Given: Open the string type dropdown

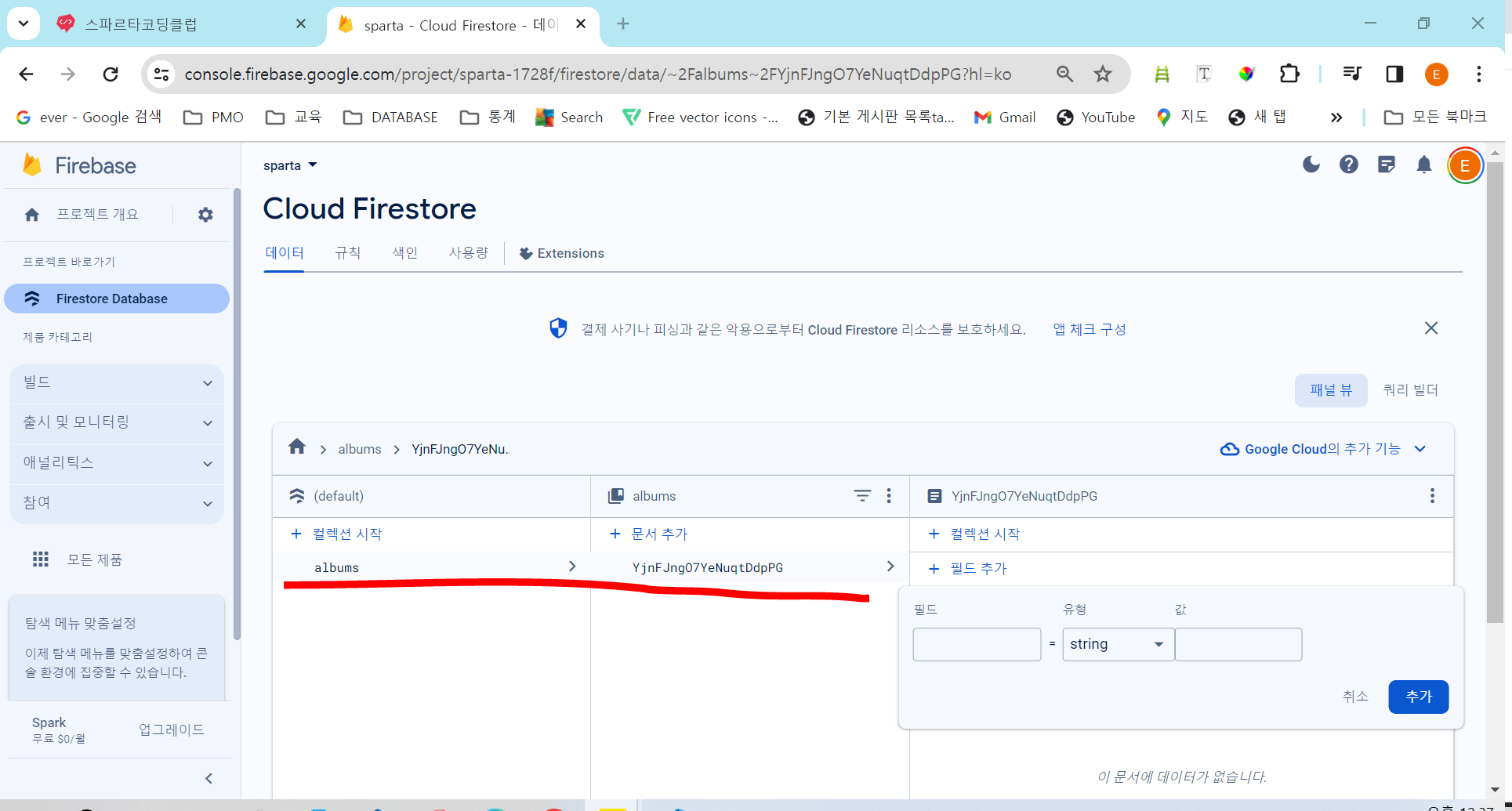Looking at the screenshot, I should click(1118, 644).
